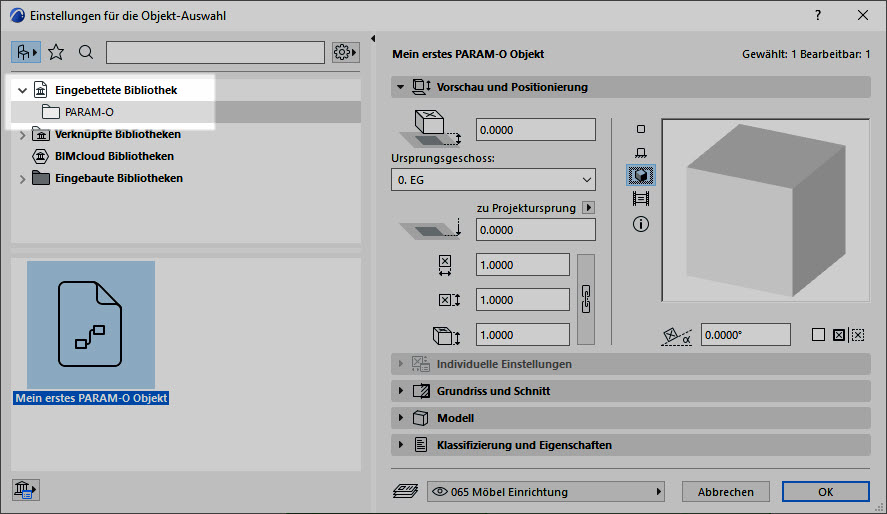Screen dimensions: 887x514
Task: Select Mein erstes PARAM-O Objekt thumbnail
Action: click(x=91, y=325)
